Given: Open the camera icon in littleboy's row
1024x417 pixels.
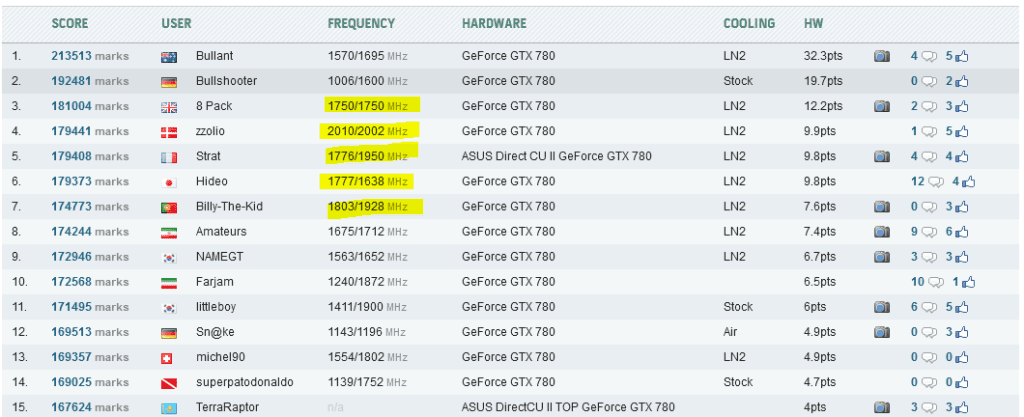Looking at the screenshot, I should coord(882,307).
